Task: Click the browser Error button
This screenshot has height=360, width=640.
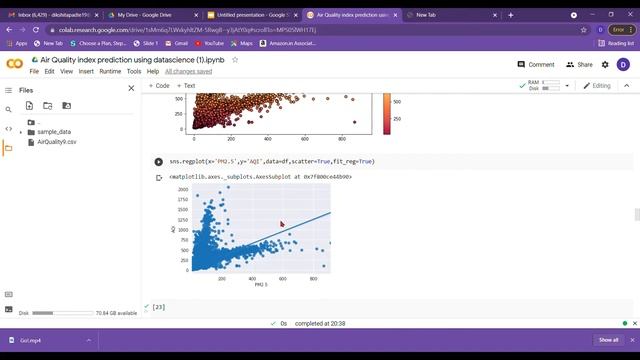Action: 621,30
